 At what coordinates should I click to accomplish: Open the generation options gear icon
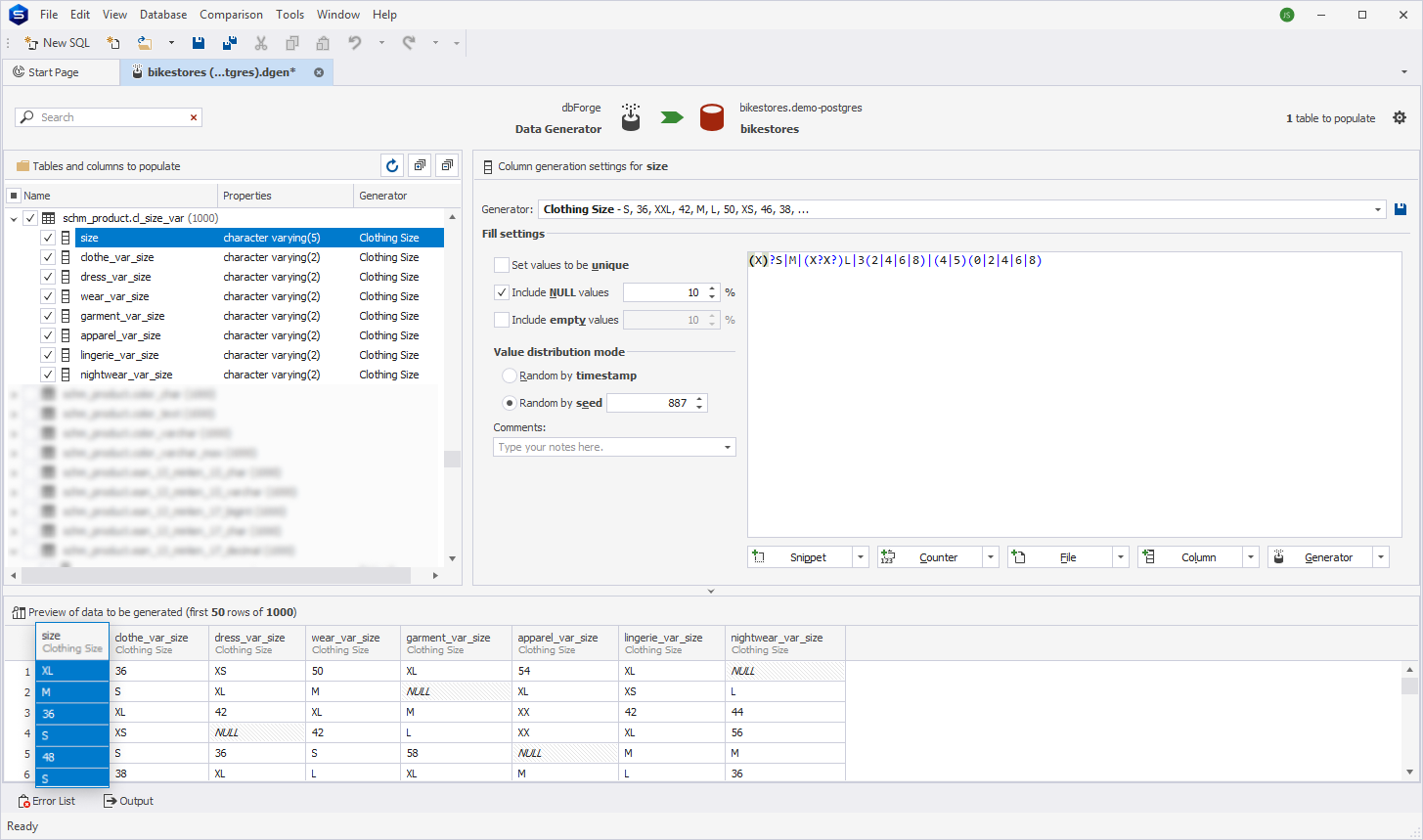click(x=1400, y=117)
